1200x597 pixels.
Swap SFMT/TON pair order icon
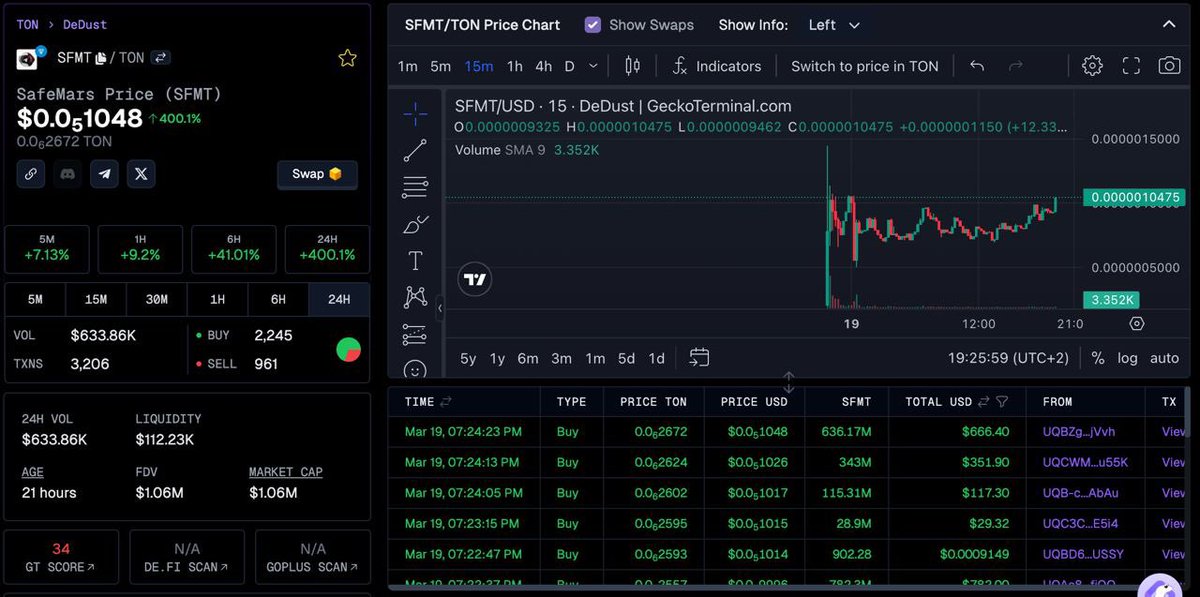click(161, 58)
